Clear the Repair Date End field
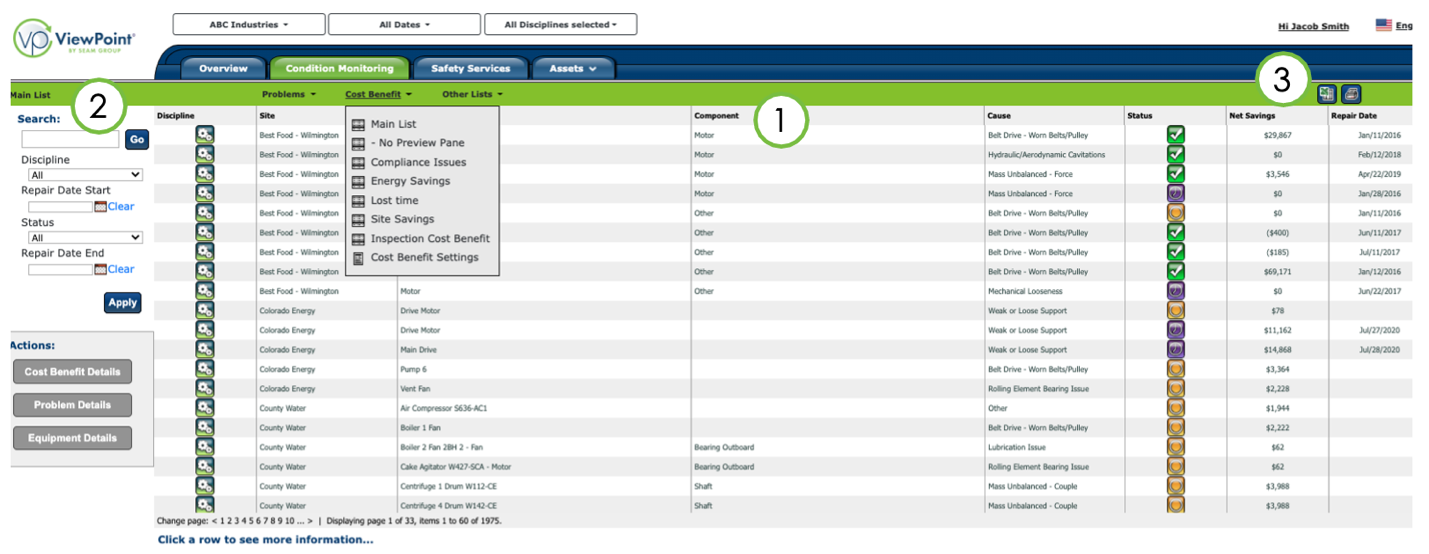 (121, 269)
